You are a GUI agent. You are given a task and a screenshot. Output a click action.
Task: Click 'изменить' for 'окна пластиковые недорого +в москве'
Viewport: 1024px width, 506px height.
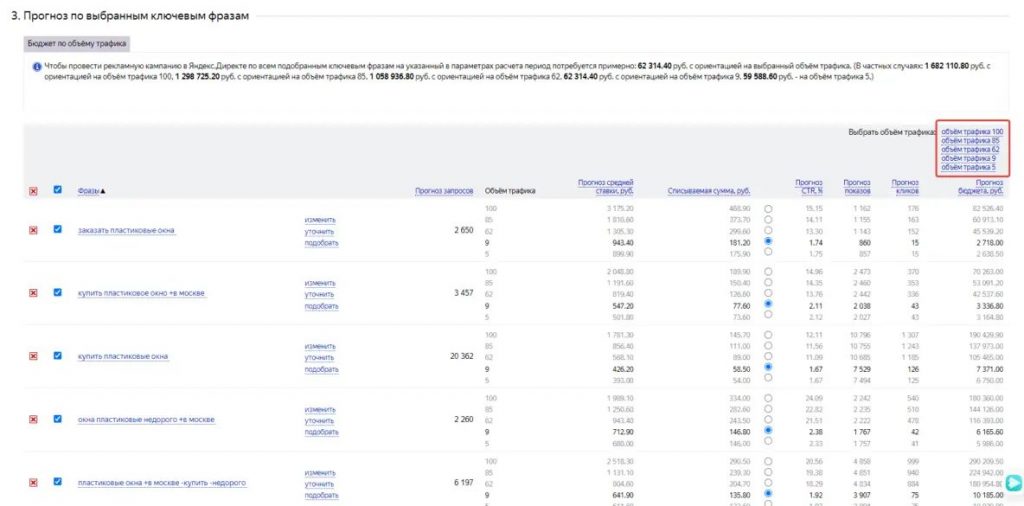coord(320,409)
